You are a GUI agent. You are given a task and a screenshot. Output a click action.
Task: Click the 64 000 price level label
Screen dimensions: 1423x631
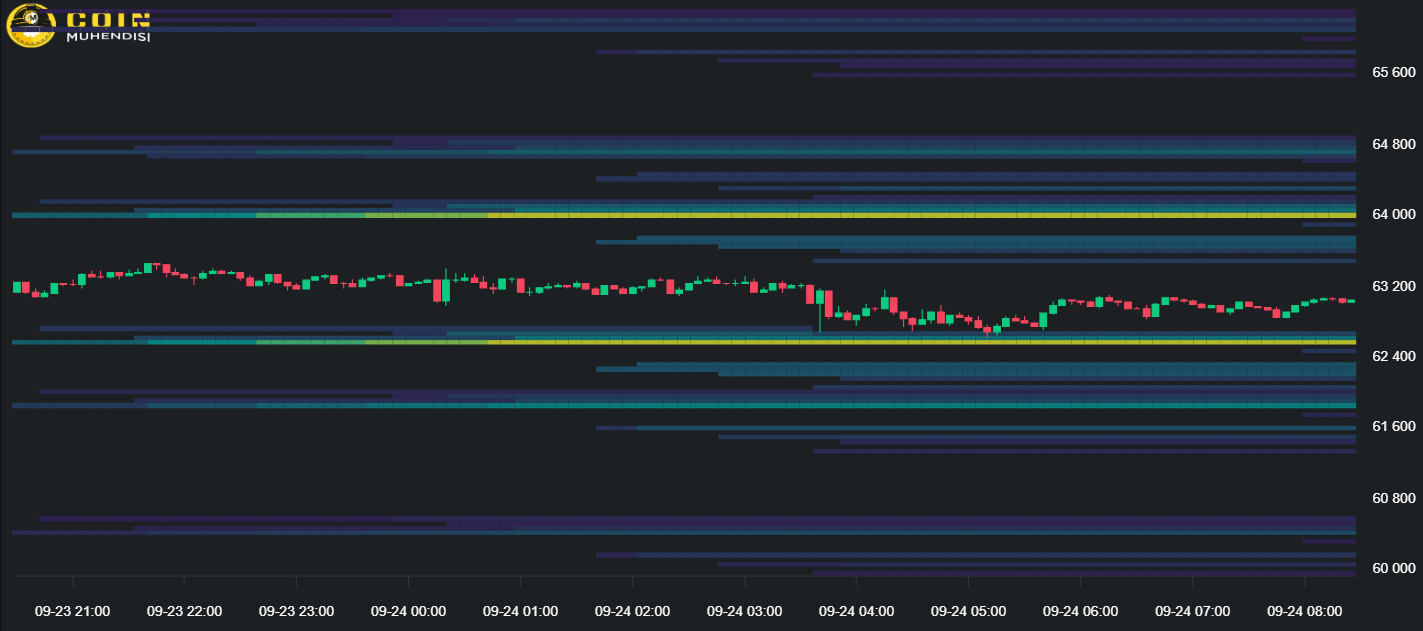pyautogui.click(x=1393, y=215)
